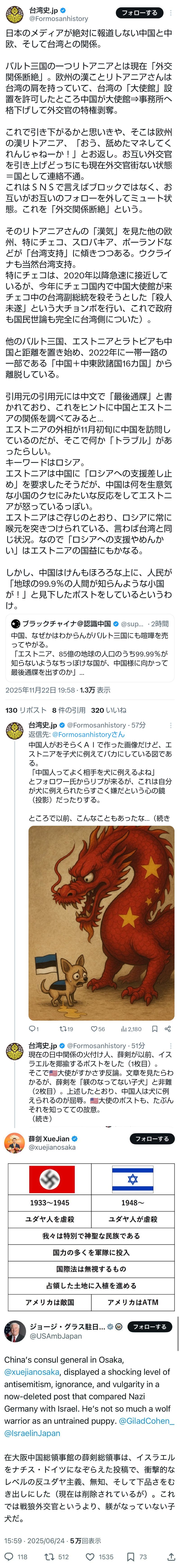This screenshot has height=1568, width=180.
Task: Bookmark the dragon image reply
Action: (154, 1029)
